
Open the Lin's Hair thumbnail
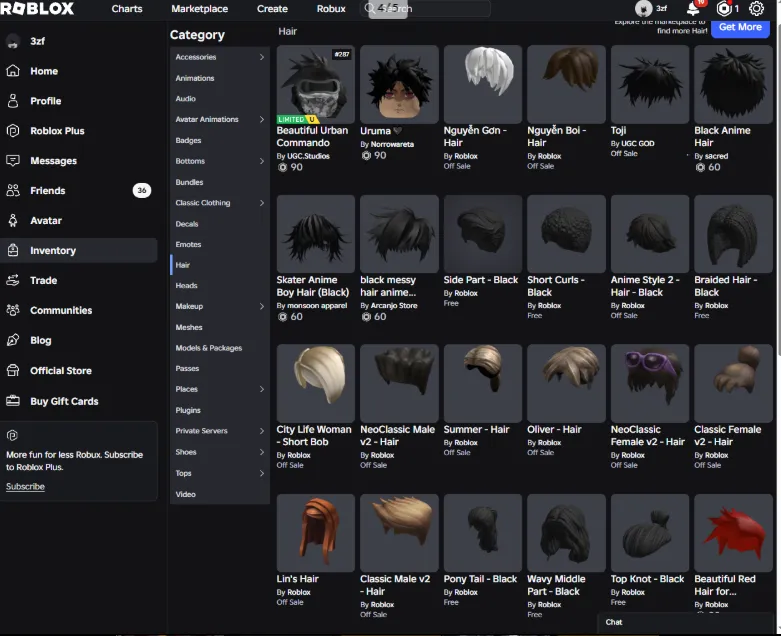[316, 533]
